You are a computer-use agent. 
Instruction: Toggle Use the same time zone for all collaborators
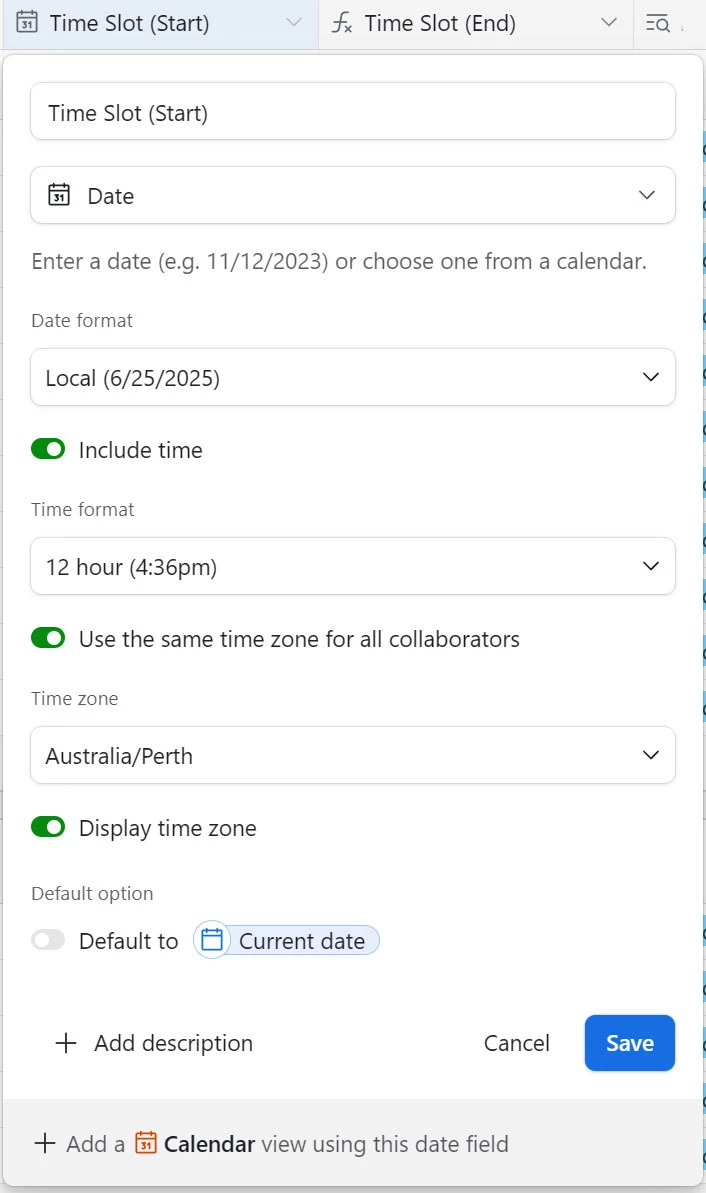point(48,638)
